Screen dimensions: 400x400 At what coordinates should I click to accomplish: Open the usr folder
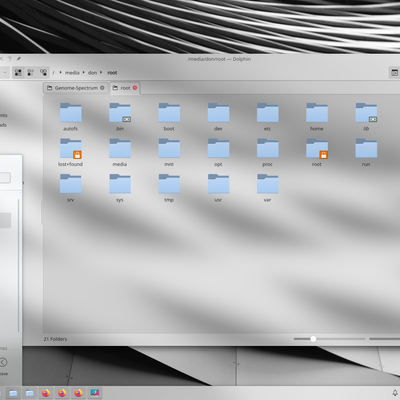[218, 188]
